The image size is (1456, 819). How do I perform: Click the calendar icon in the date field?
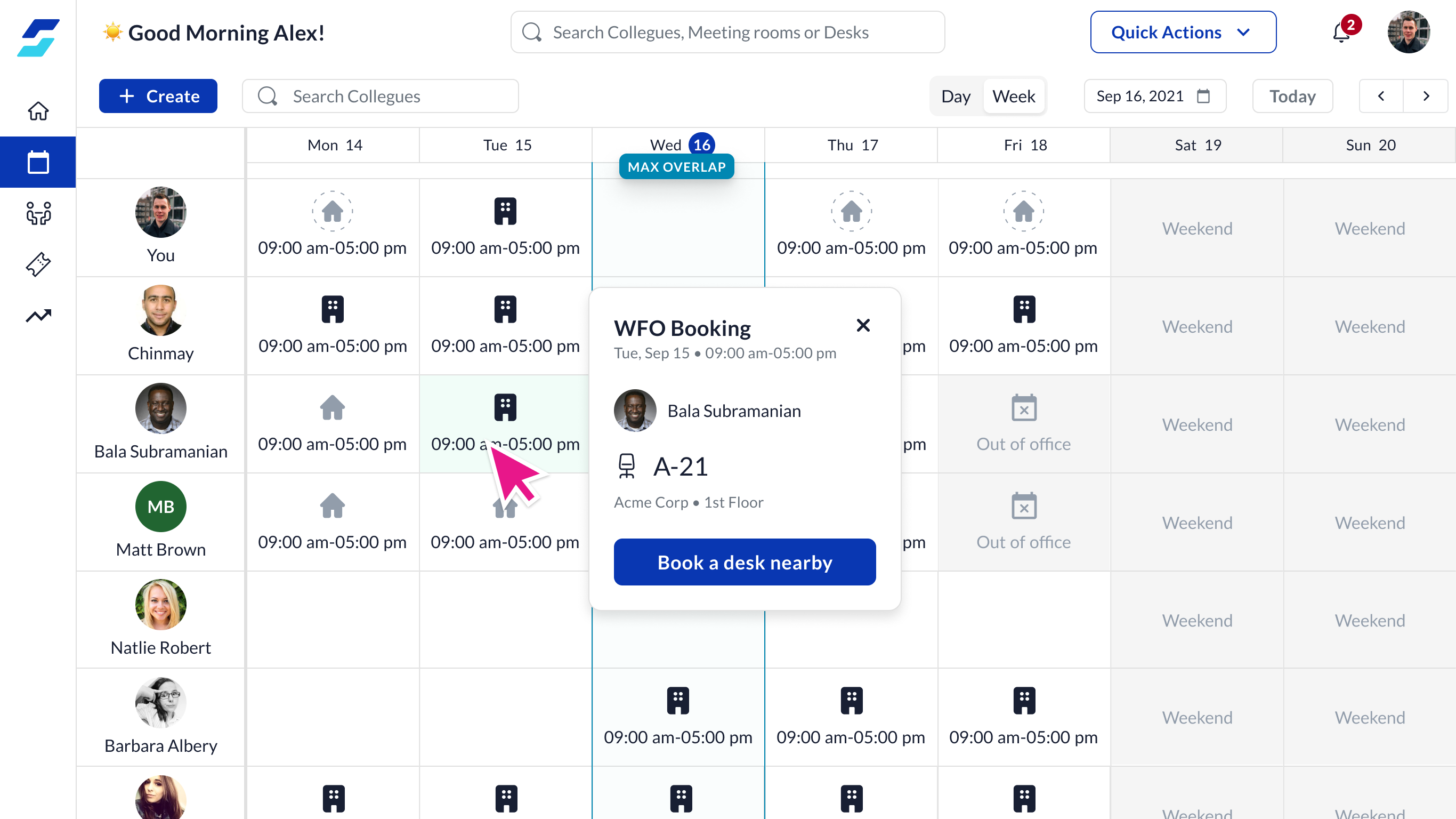point(1203,96)
